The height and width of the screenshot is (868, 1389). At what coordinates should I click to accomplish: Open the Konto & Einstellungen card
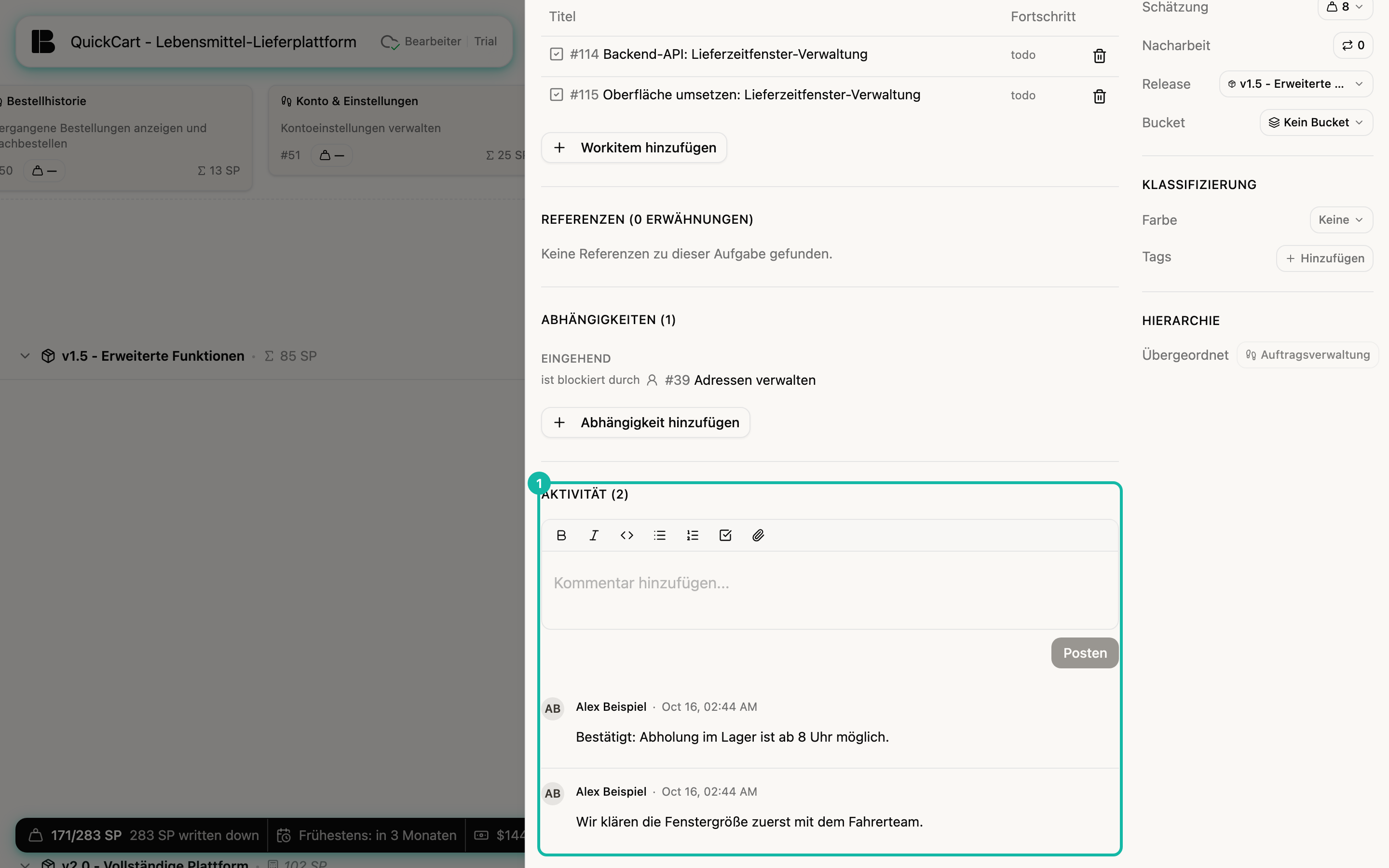[396, 130]
